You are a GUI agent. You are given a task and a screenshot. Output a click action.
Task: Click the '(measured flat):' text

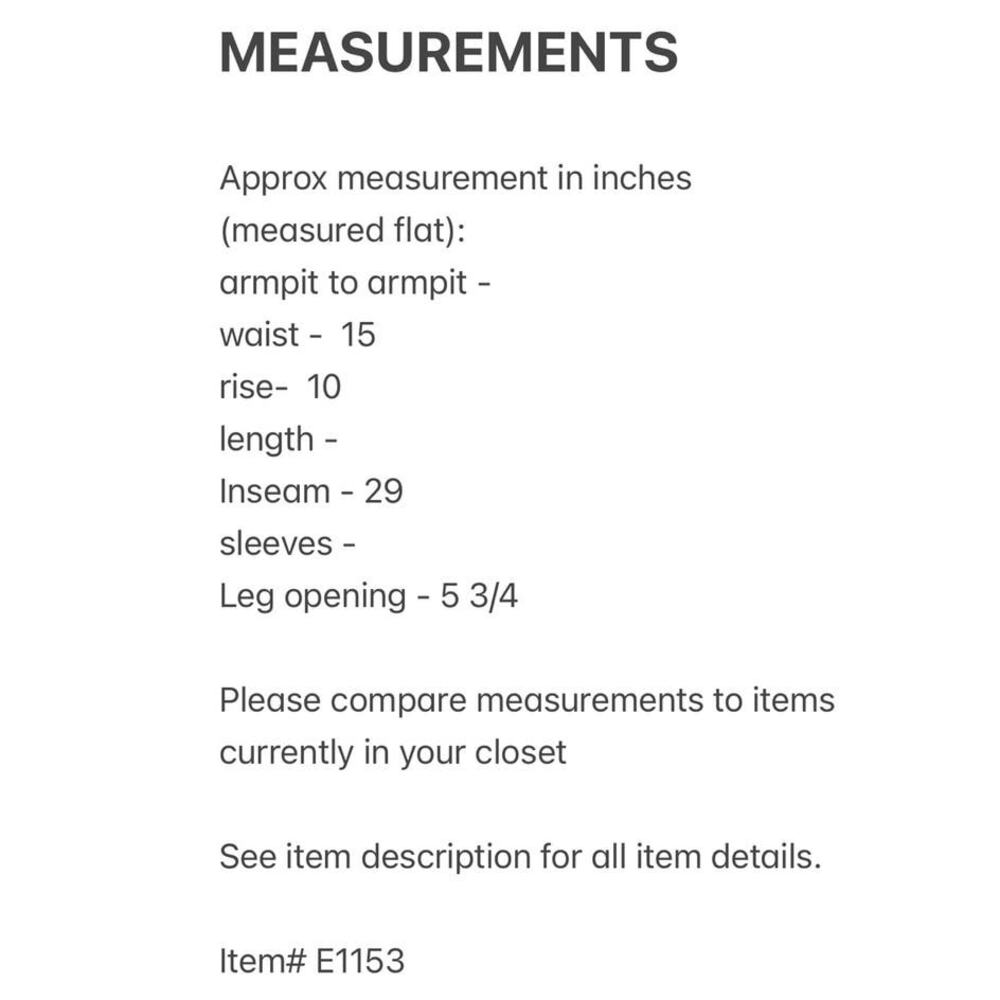click(342, 230)
